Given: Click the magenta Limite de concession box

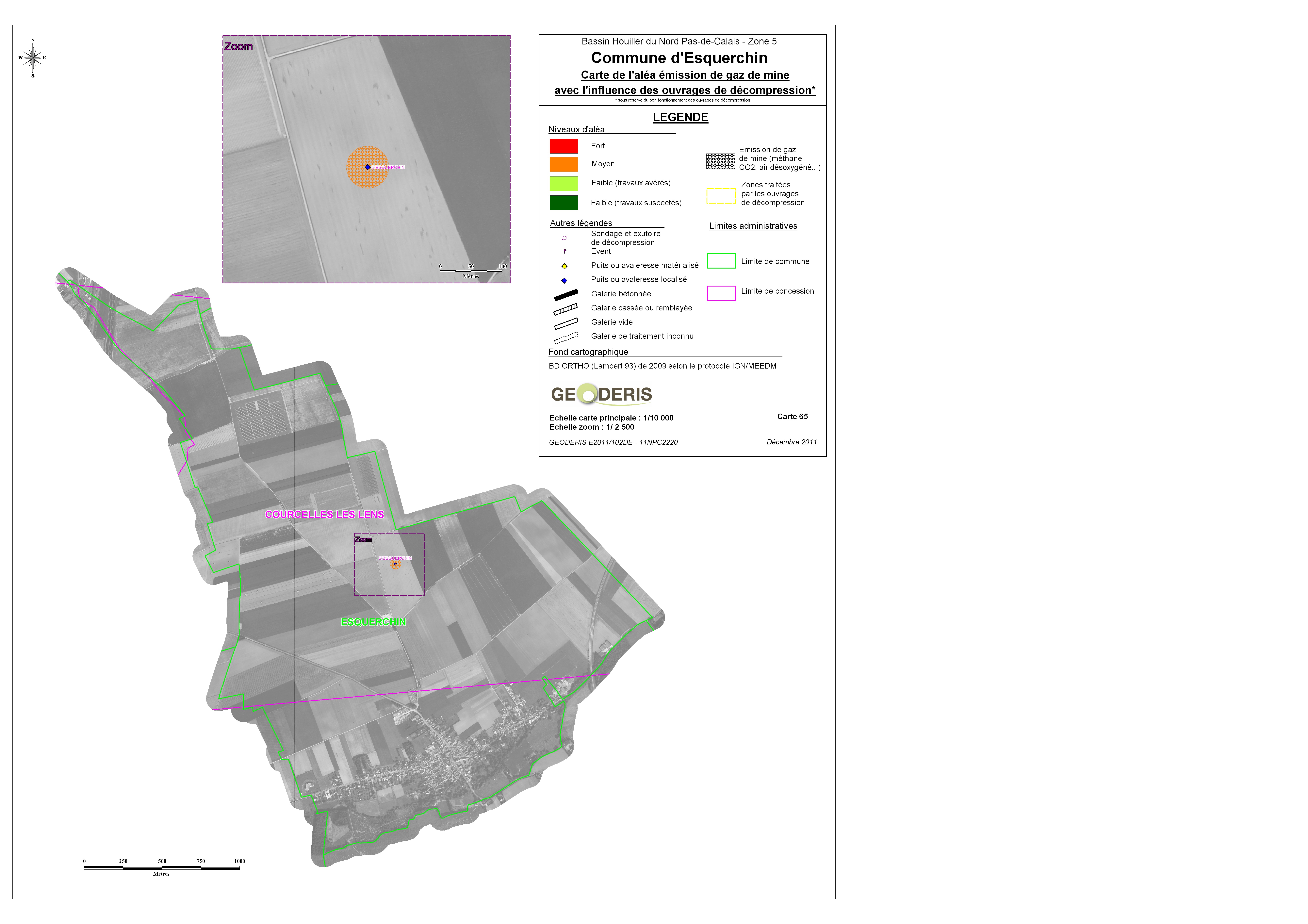Looking at the screenshot, I should (x=721, y=293).
